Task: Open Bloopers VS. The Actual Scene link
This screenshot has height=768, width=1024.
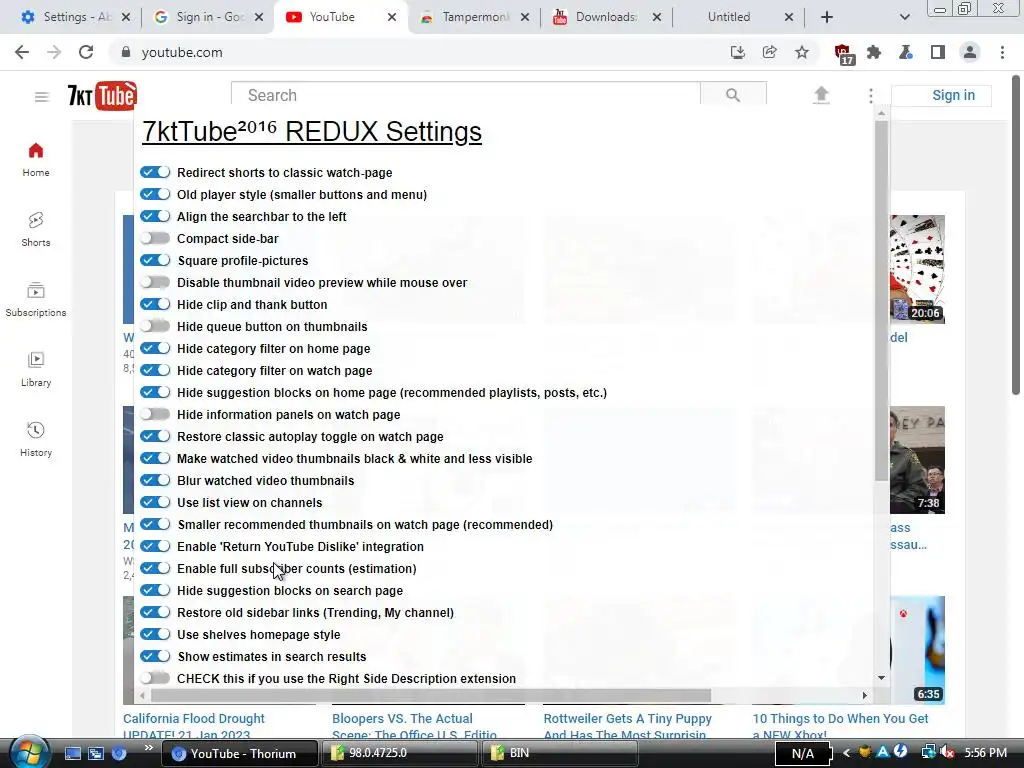Action: point(414,726)
